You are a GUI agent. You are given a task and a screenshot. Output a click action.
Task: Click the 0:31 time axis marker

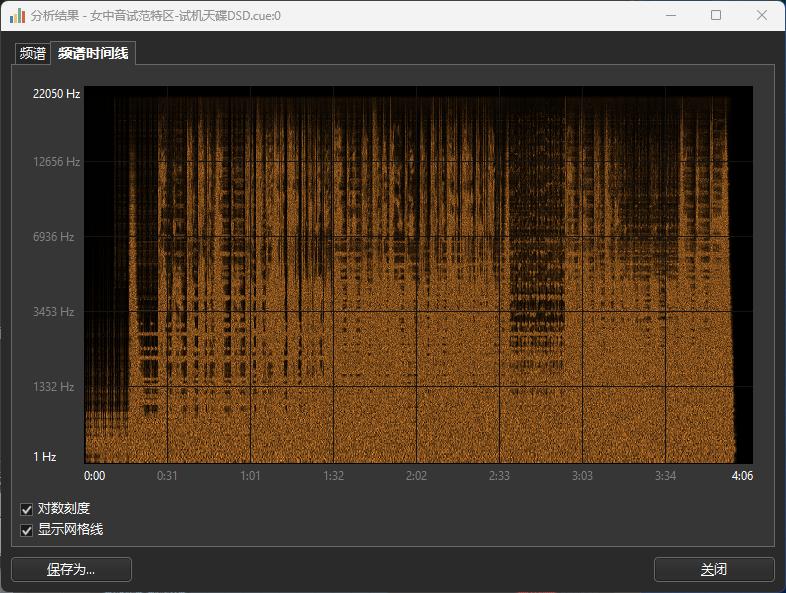point(167,476)
